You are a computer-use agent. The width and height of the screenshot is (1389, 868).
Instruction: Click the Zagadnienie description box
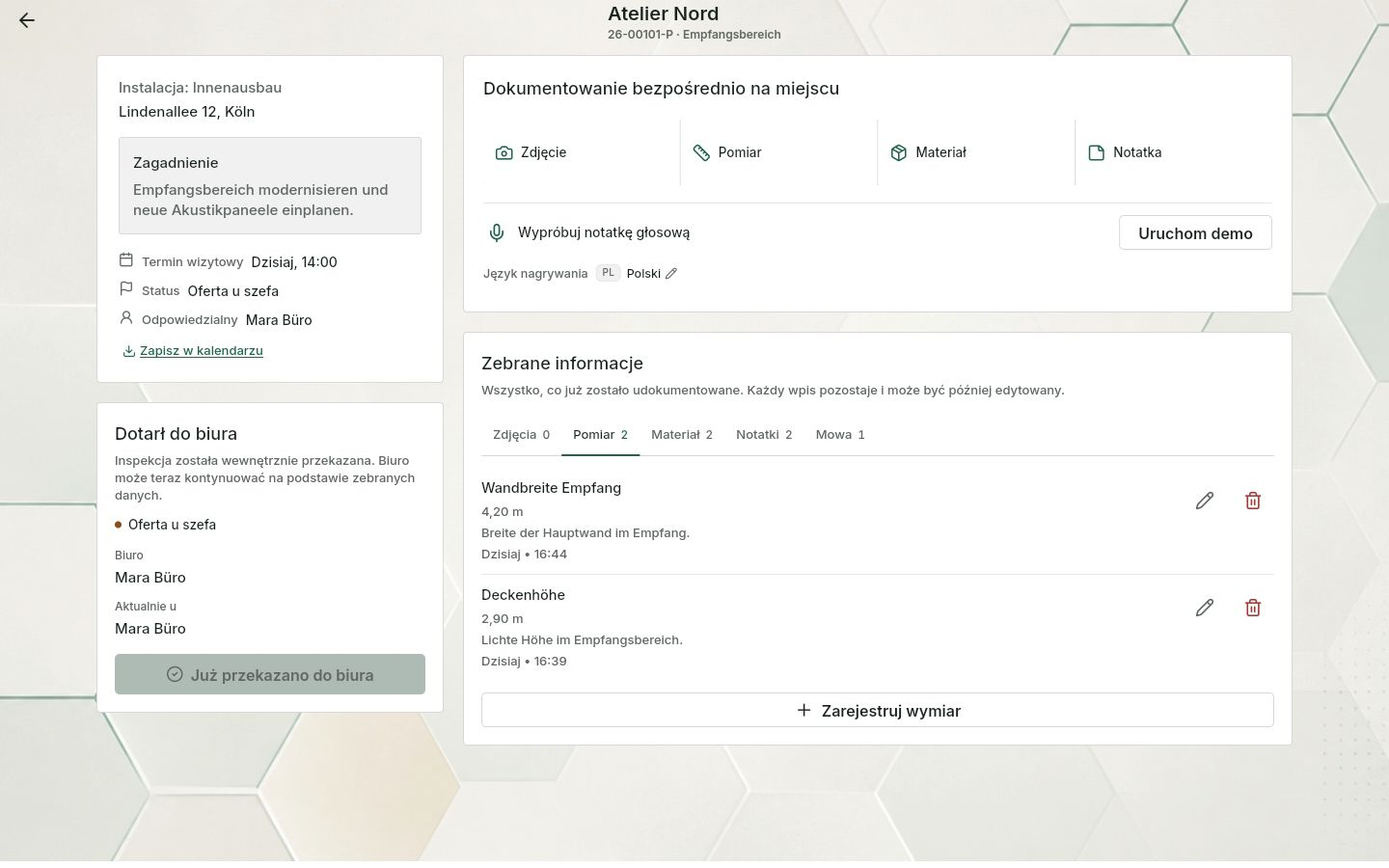[x=270, y=185]
